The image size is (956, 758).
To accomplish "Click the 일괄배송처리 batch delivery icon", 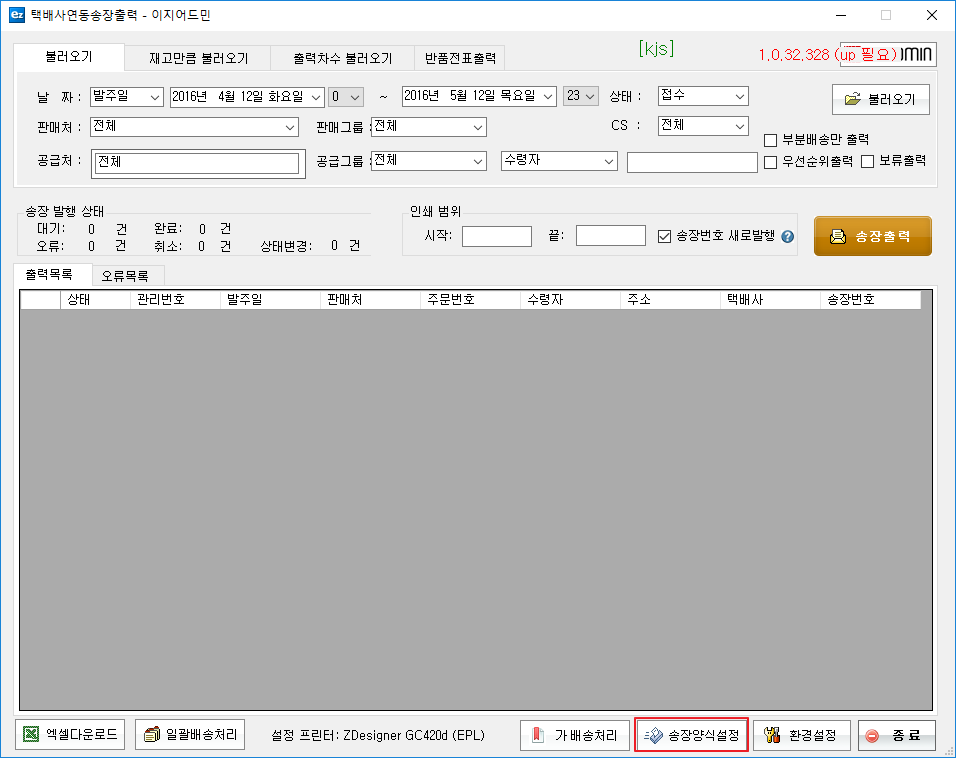I will 152,736.
